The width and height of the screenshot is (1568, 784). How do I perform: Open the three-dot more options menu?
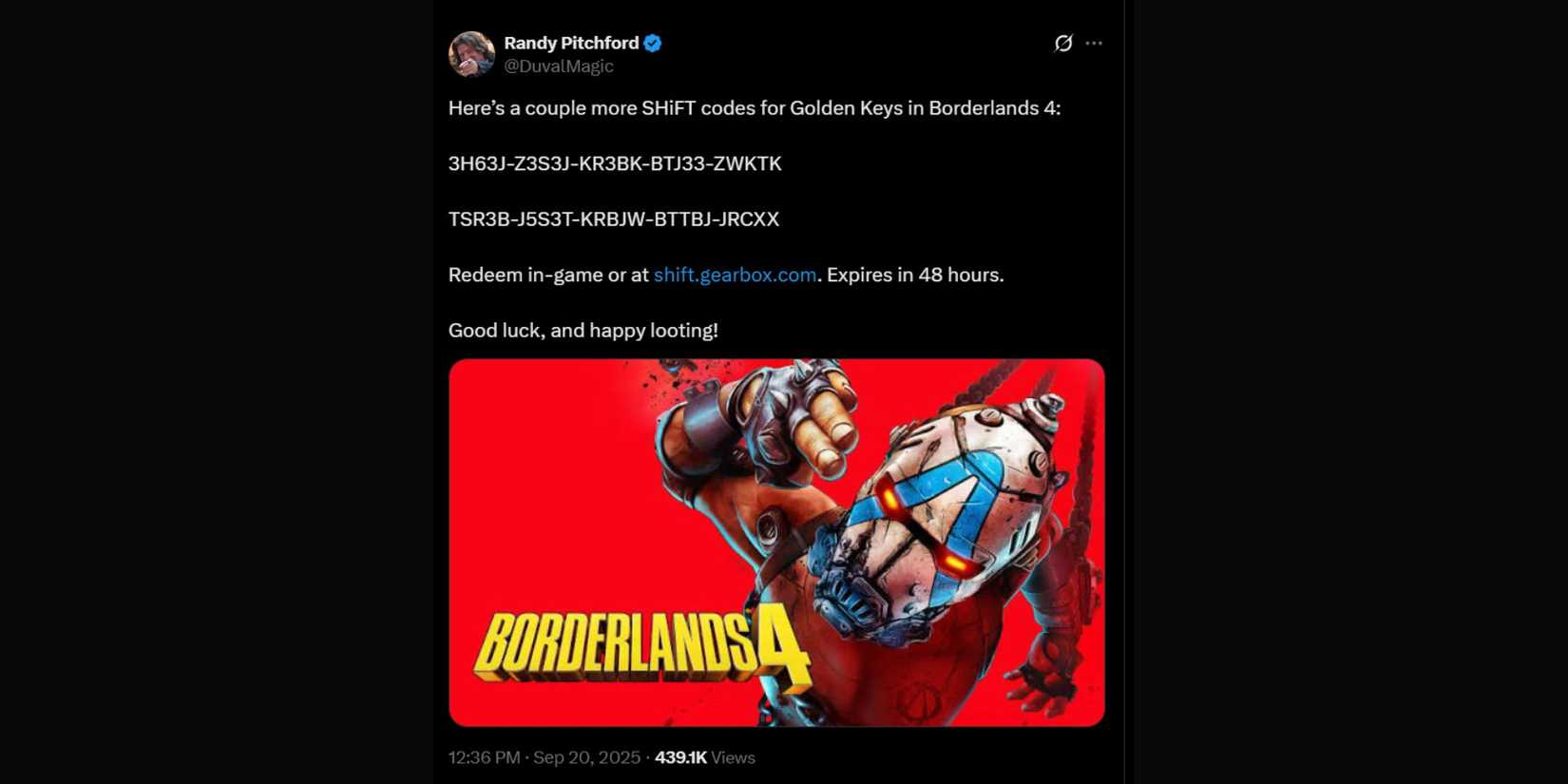click(x=1094, y=43)
